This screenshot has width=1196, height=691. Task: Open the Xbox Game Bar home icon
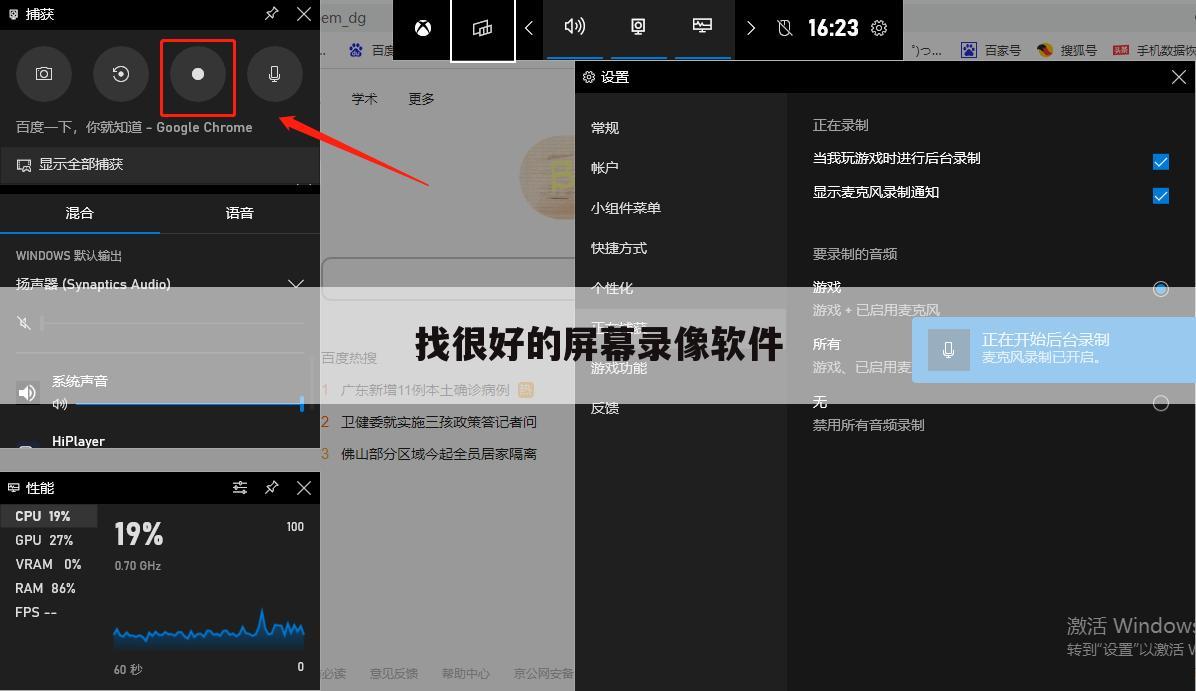[421, 29]
